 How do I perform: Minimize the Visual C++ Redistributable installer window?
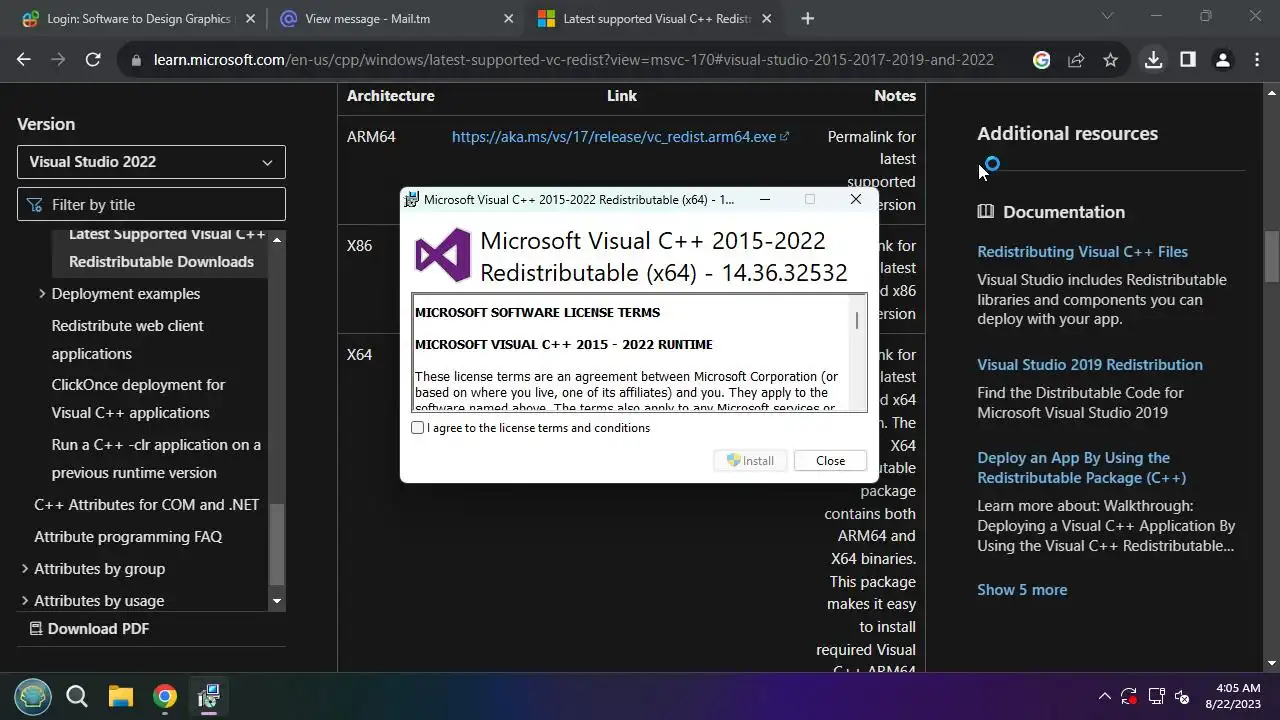pos(765,199)
